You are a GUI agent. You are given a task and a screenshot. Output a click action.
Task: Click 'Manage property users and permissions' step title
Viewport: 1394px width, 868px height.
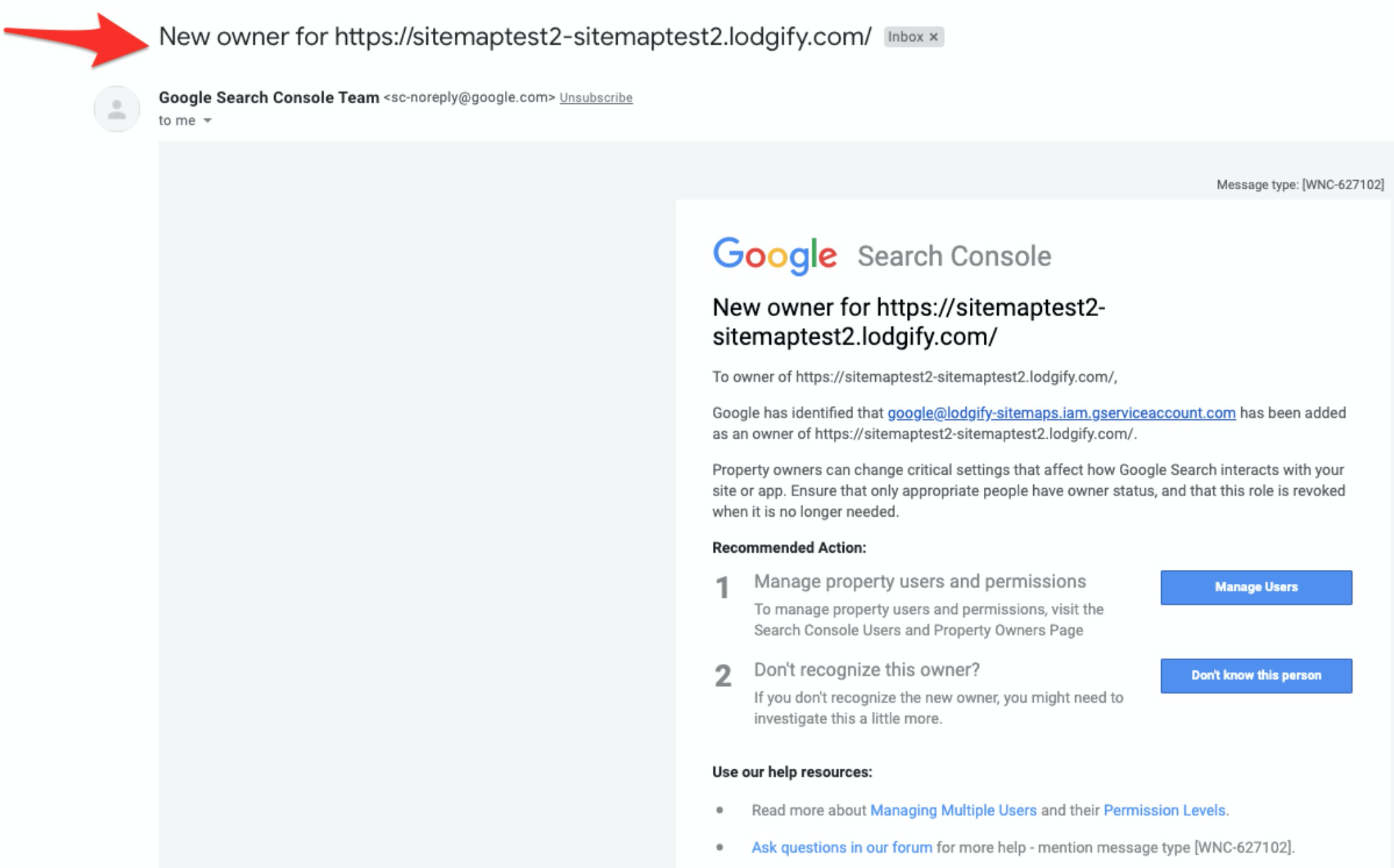[x=920, y=581]
